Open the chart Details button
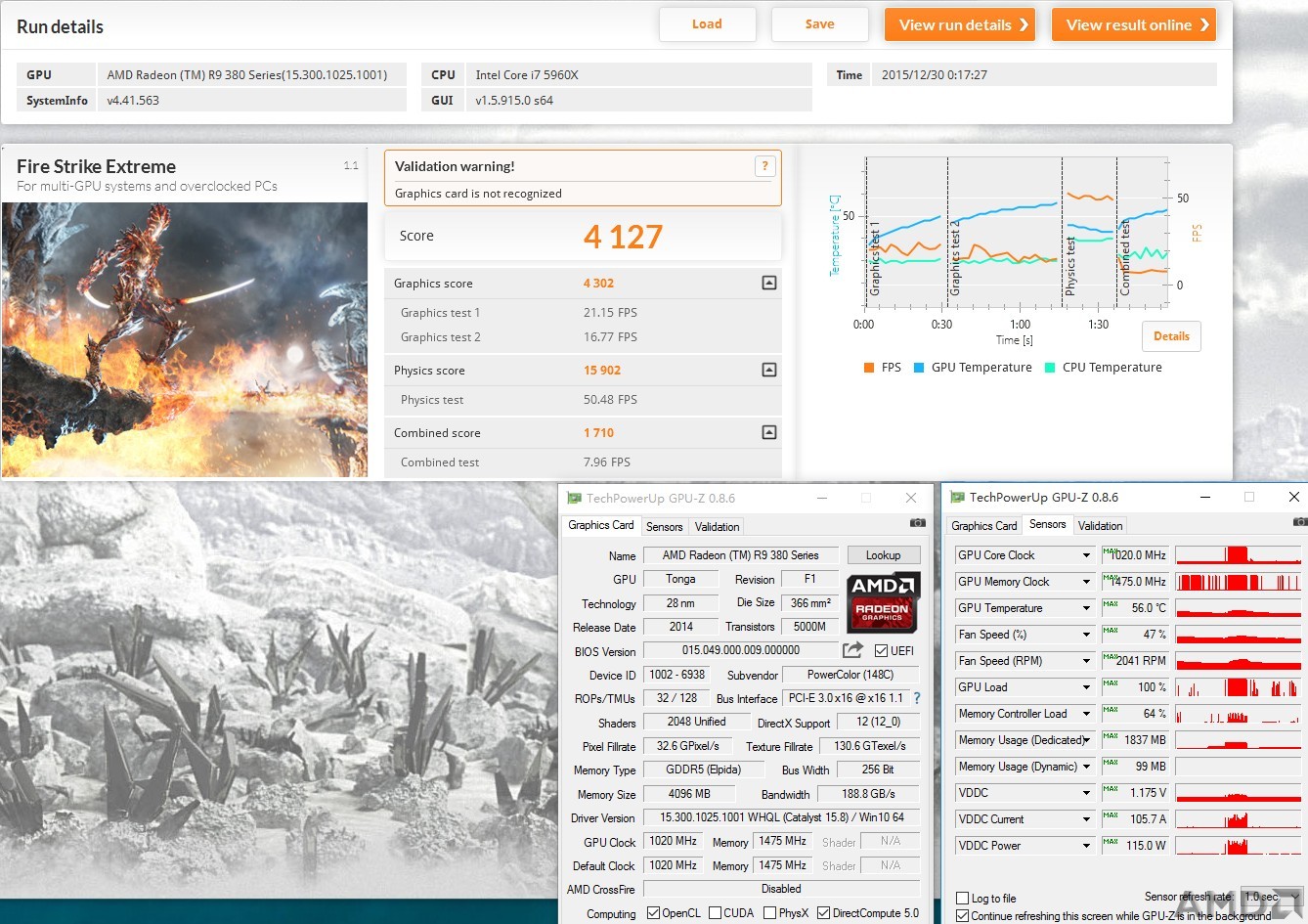Screen dimensions: 1308x924 (1171, 336)
